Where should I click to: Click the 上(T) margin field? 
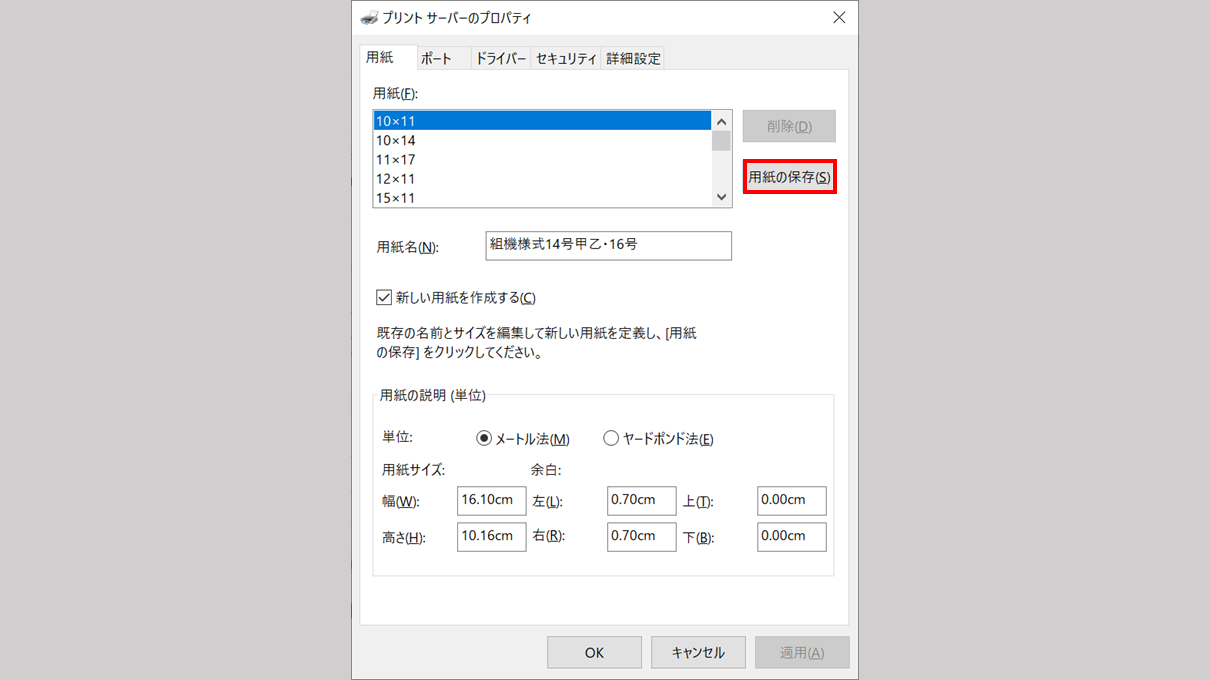(x=792, y=501)
